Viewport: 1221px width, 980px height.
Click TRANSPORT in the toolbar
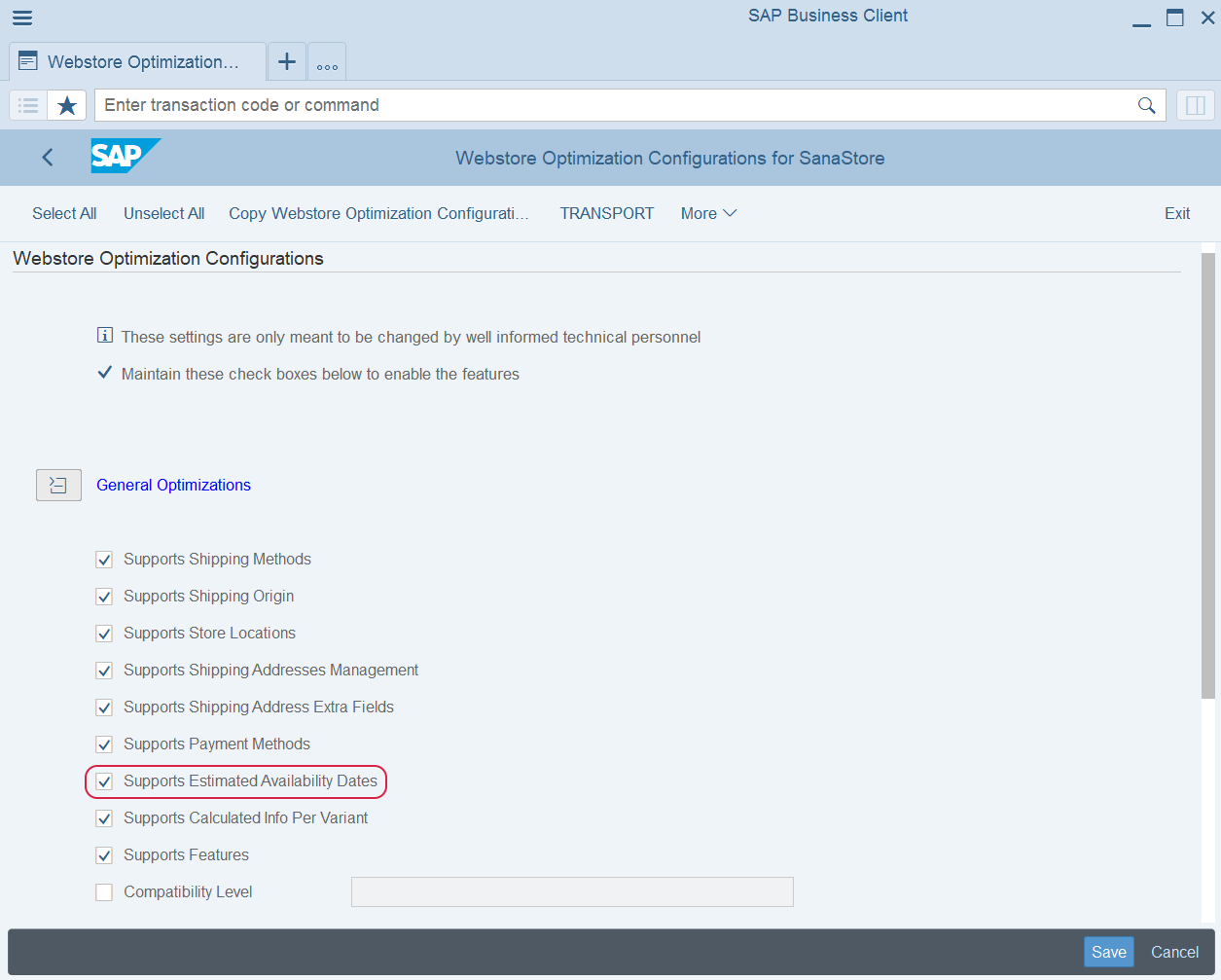(607, 213)
